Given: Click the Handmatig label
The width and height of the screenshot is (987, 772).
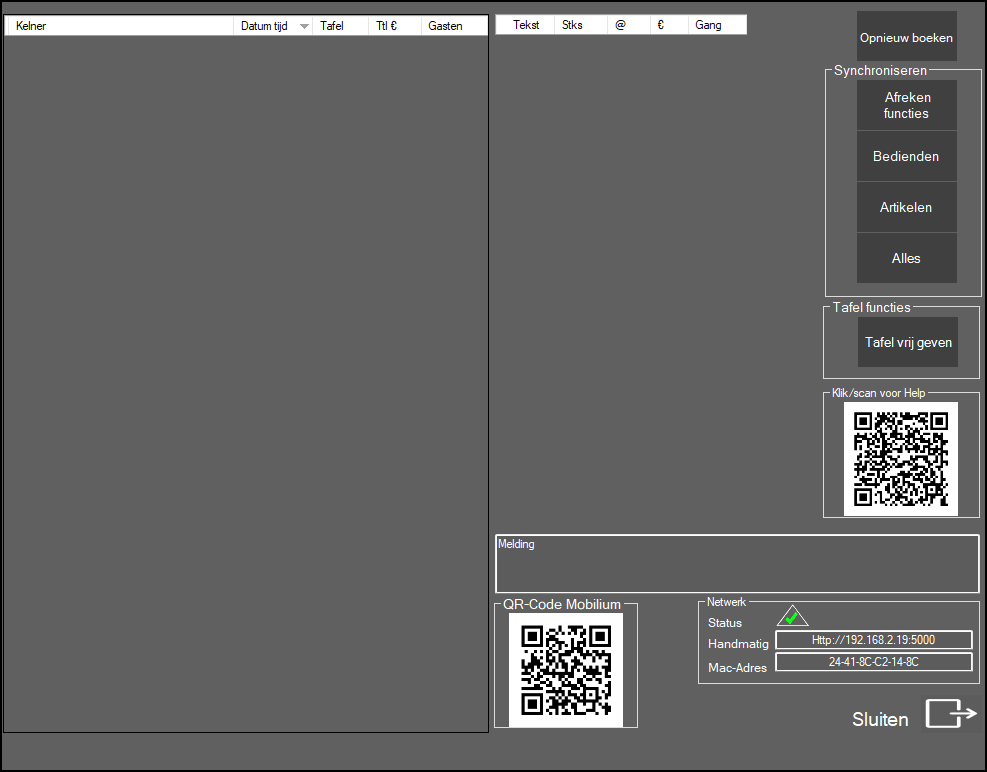Looking at the screenshot, I should click(738, 644).
